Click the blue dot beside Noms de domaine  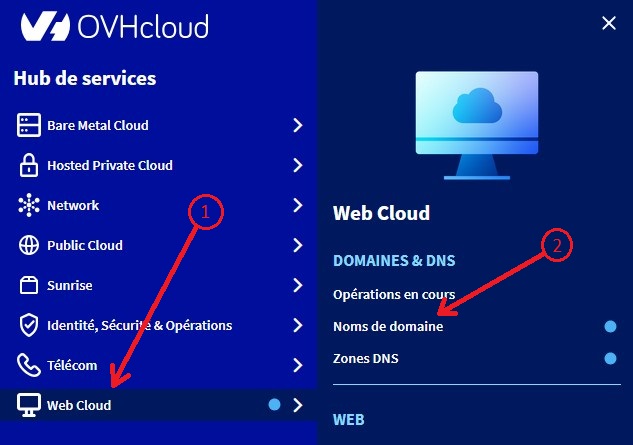pos(610,326)
